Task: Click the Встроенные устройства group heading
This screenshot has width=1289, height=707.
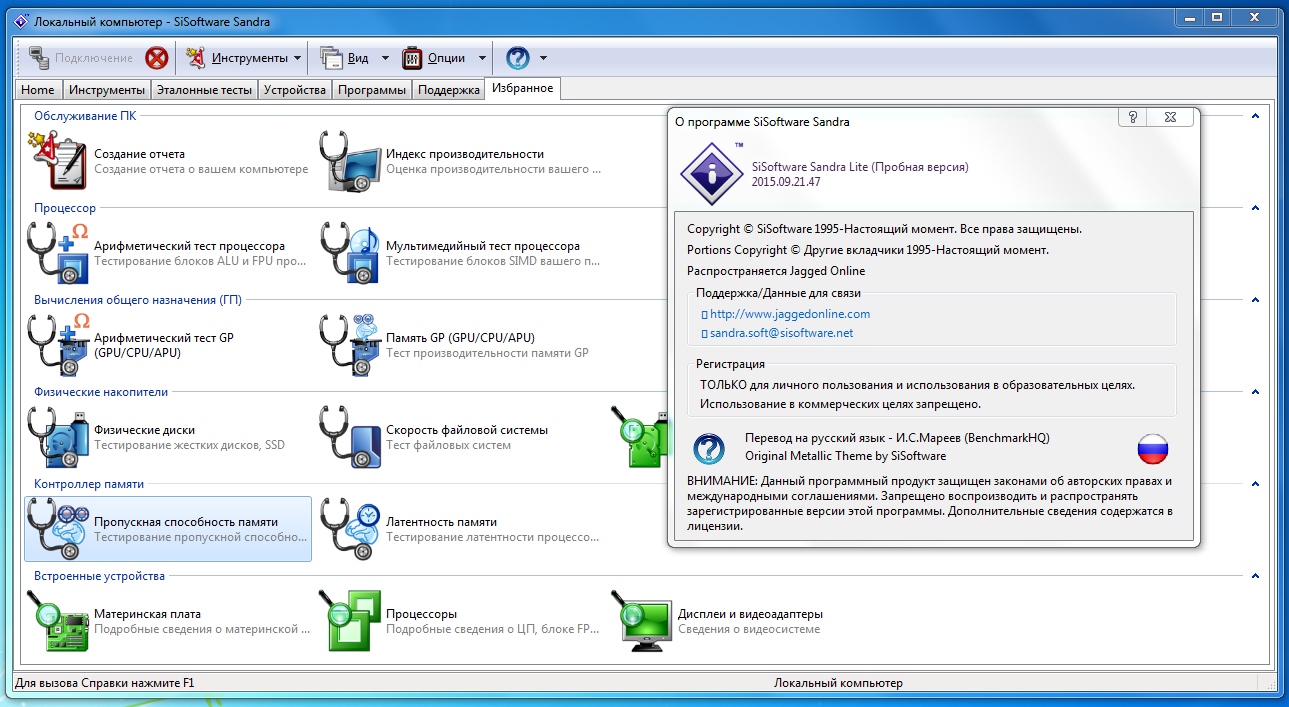Action: click(x=99, y=576)
